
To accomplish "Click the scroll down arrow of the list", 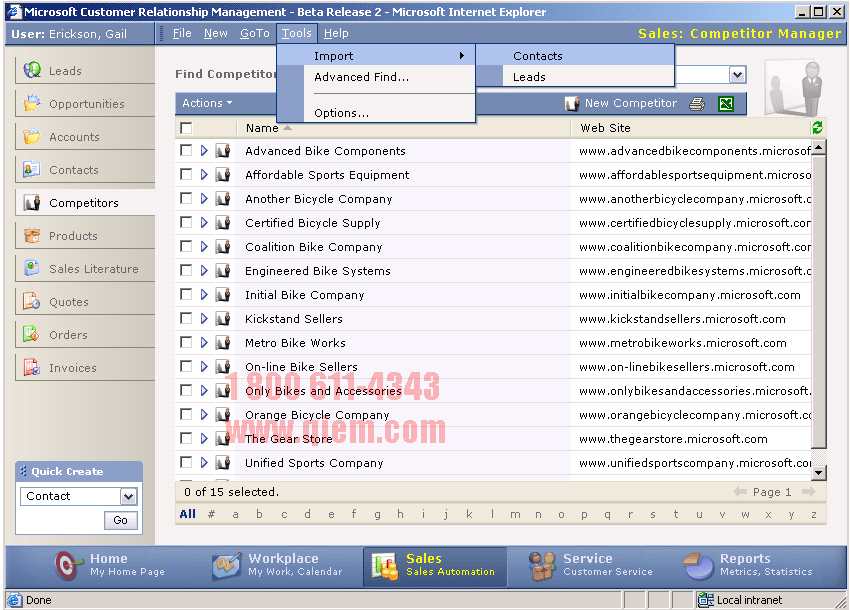I will (x=819, y=473).
